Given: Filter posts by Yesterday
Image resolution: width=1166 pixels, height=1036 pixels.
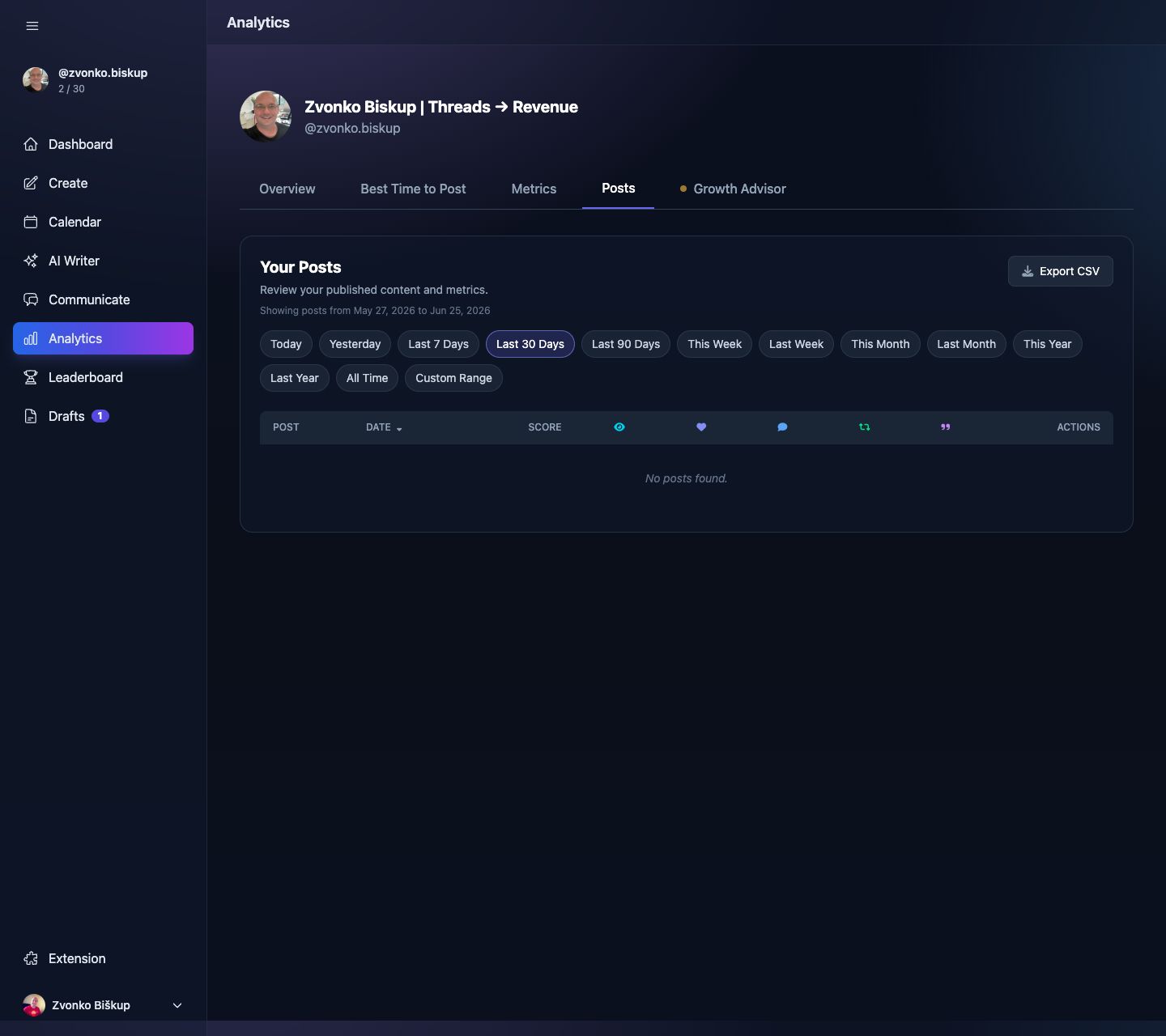Looking at the screenshot, I should 355,344.
